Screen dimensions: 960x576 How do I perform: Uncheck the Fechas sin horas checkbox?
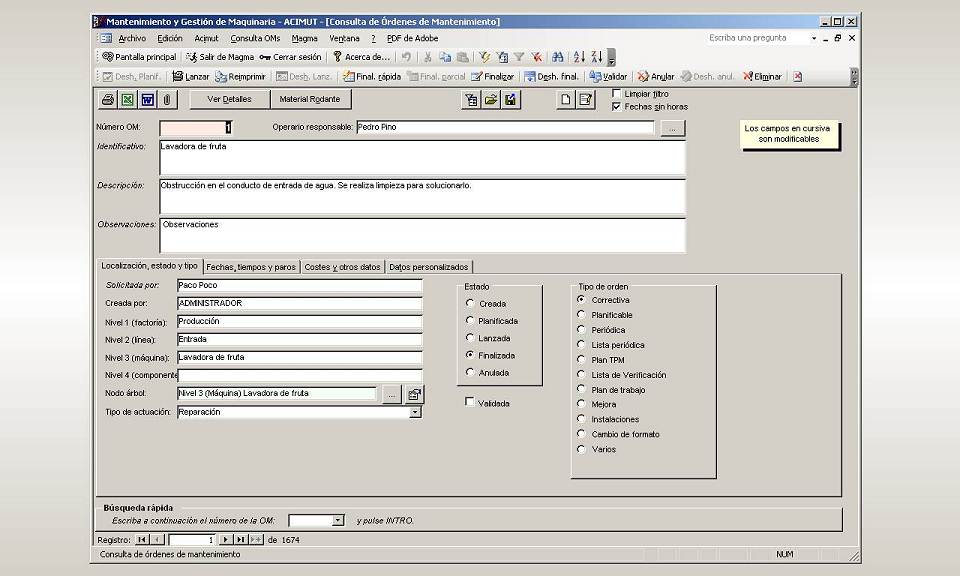tap(617, 107)
